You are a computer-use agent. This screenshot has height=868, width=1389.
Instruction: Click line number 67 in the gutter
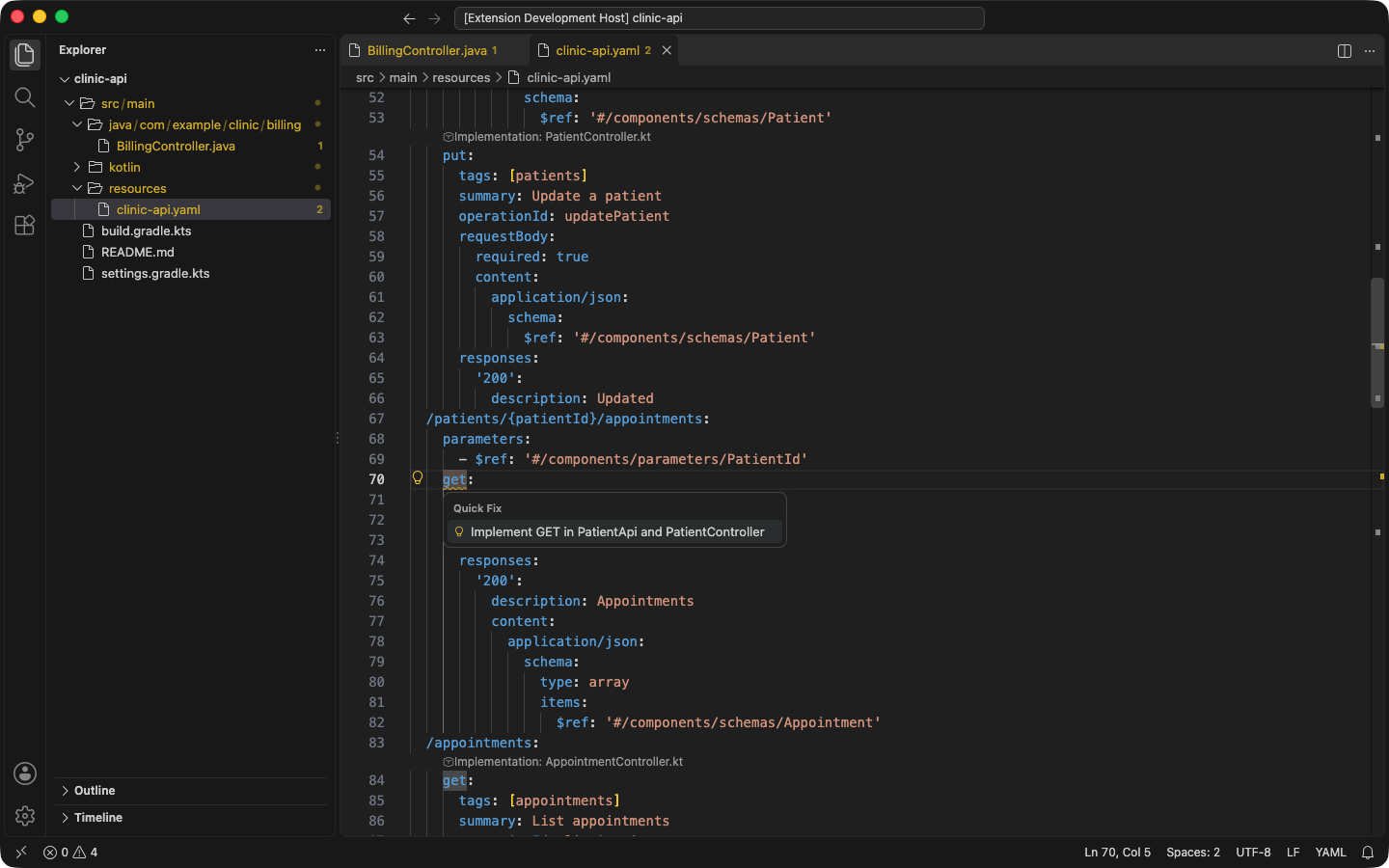point(376,419)
